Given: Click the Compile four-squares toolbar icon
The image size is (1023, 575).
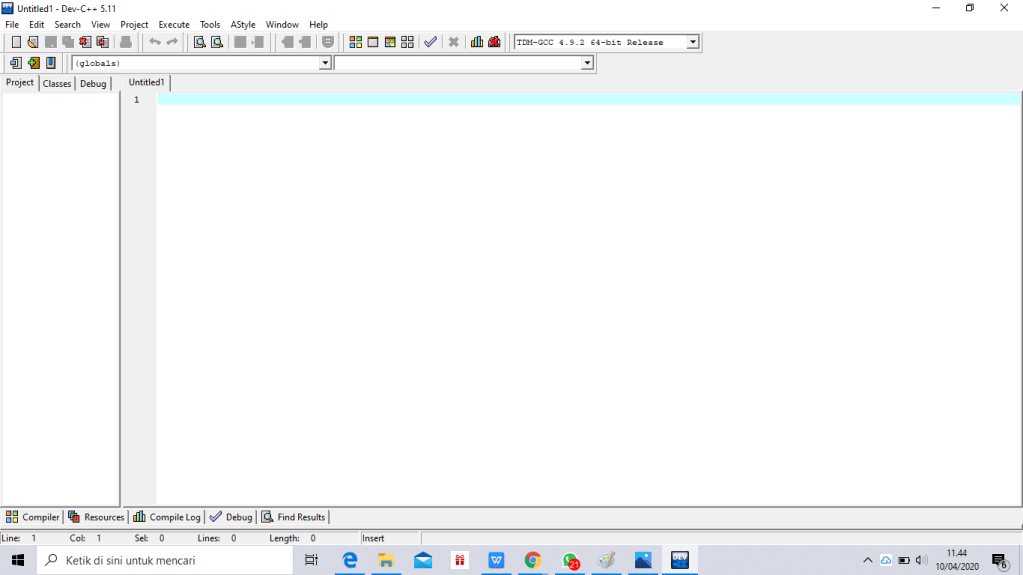Looking at the screenshot, I should coord(355,42).
